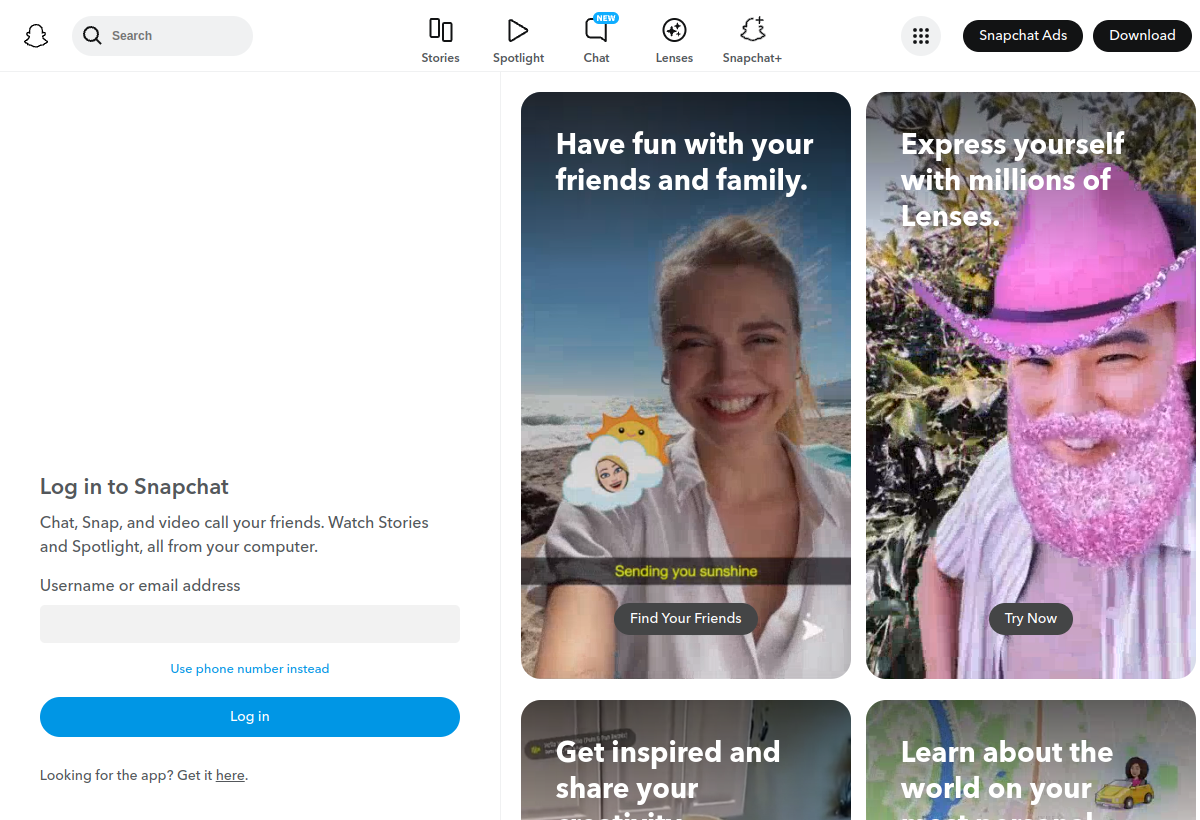Click Use phone number instead link

click(250, 669)
